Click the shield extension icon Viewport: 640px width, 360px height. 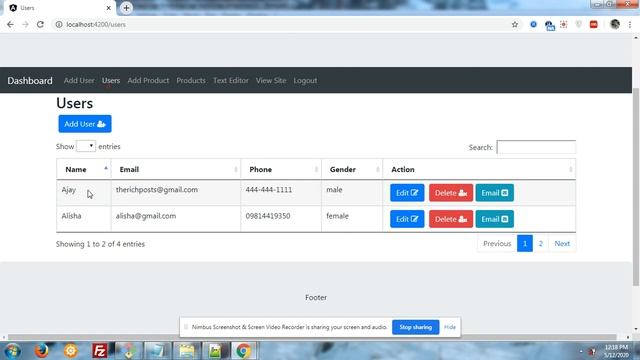pyautogui.click(x=578, y=24)
